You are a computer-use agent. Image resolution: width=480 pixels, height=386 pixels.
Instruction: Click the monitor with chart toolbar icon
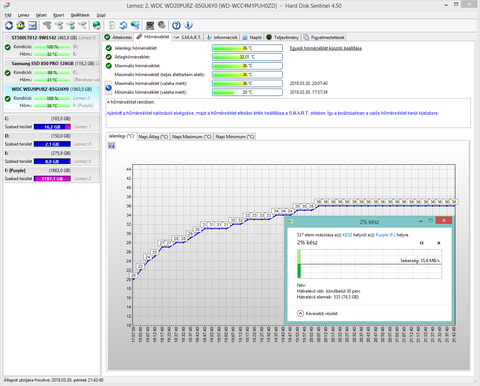pyautogui.click(x=150, y=25)
